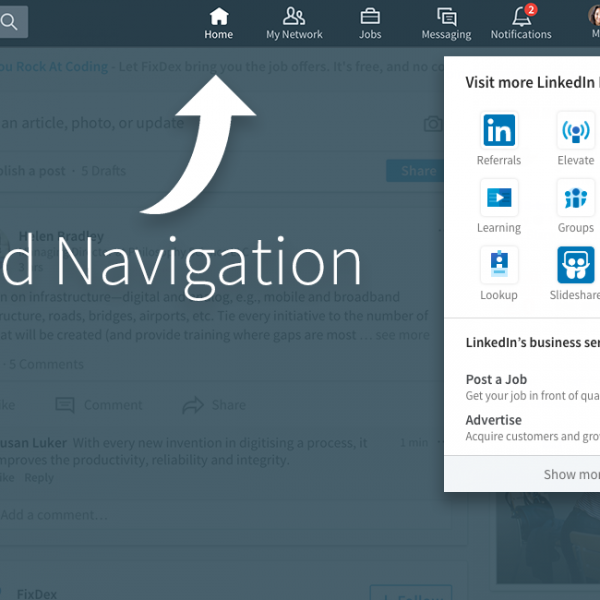Open the My Network tab
This screenshot has width=600, height=600.
pyautogui.click(x=294, y=24)
